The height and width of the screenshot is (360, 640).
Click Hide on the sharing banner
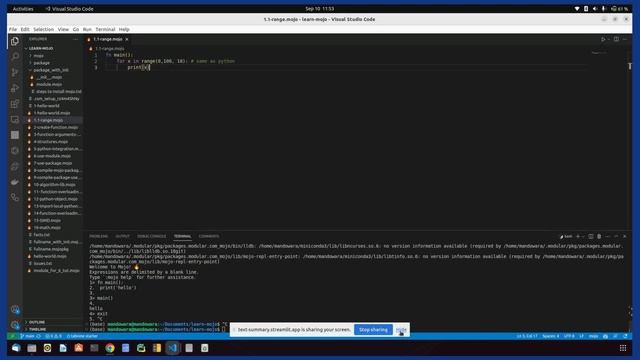pos(401,329)
